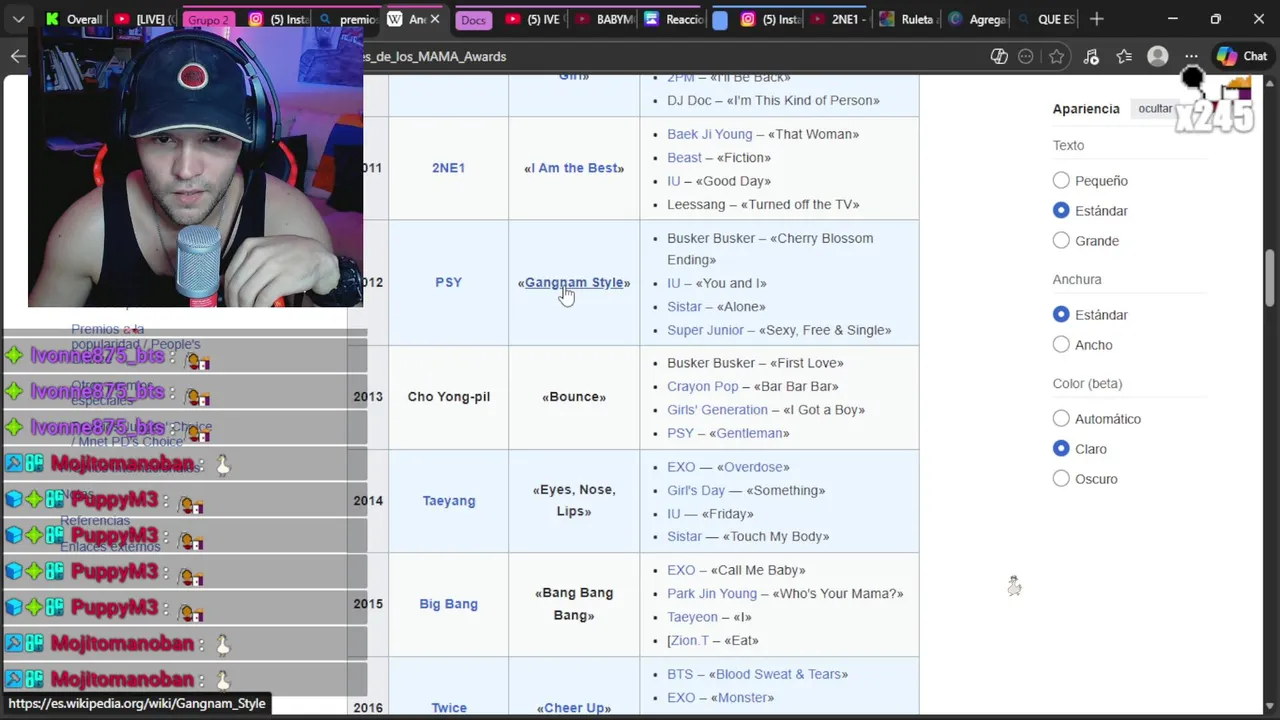Click the circled ellipsis in address bar
The width and height of the screenshot is (1280, 720).
click(x=1025, y=56)
